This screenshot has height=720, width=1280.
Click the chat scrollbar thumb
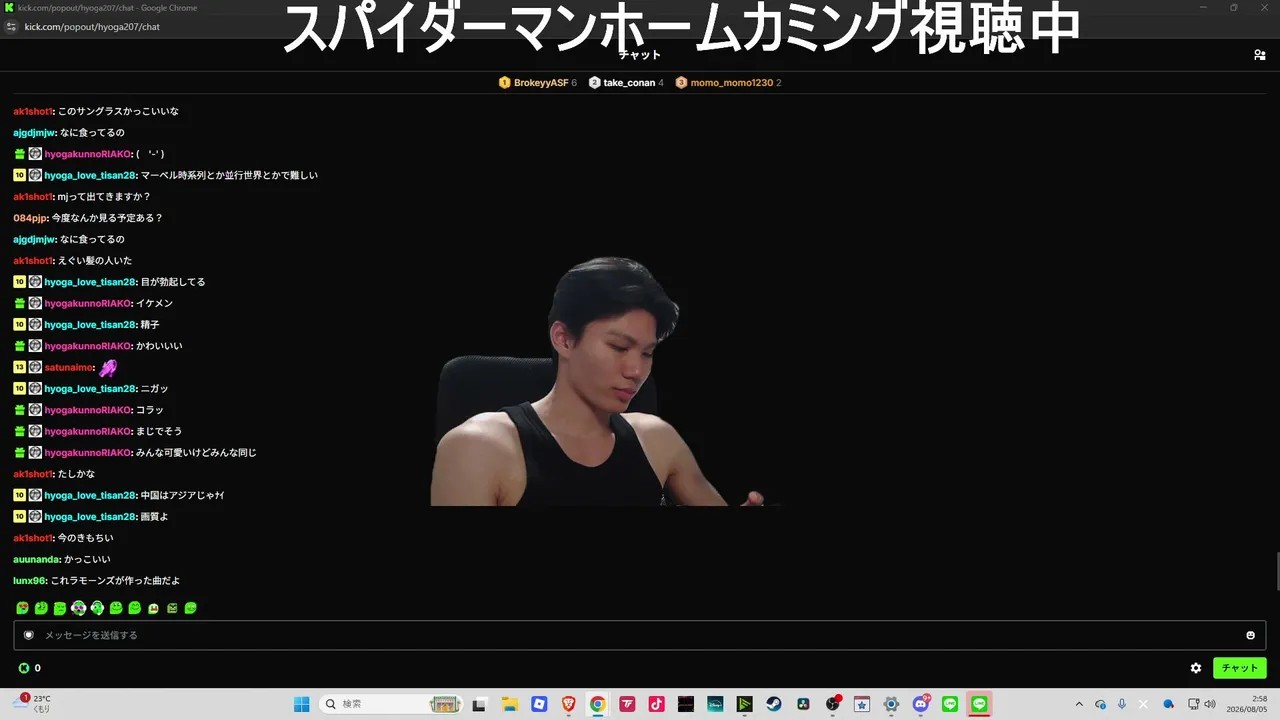1276,572
